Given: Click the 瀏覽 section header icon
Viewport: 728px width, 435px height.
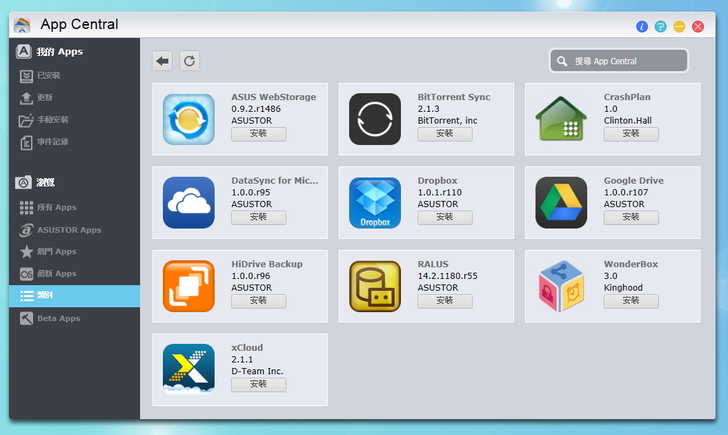Looking at the screenshot, I should coord(23,182).
